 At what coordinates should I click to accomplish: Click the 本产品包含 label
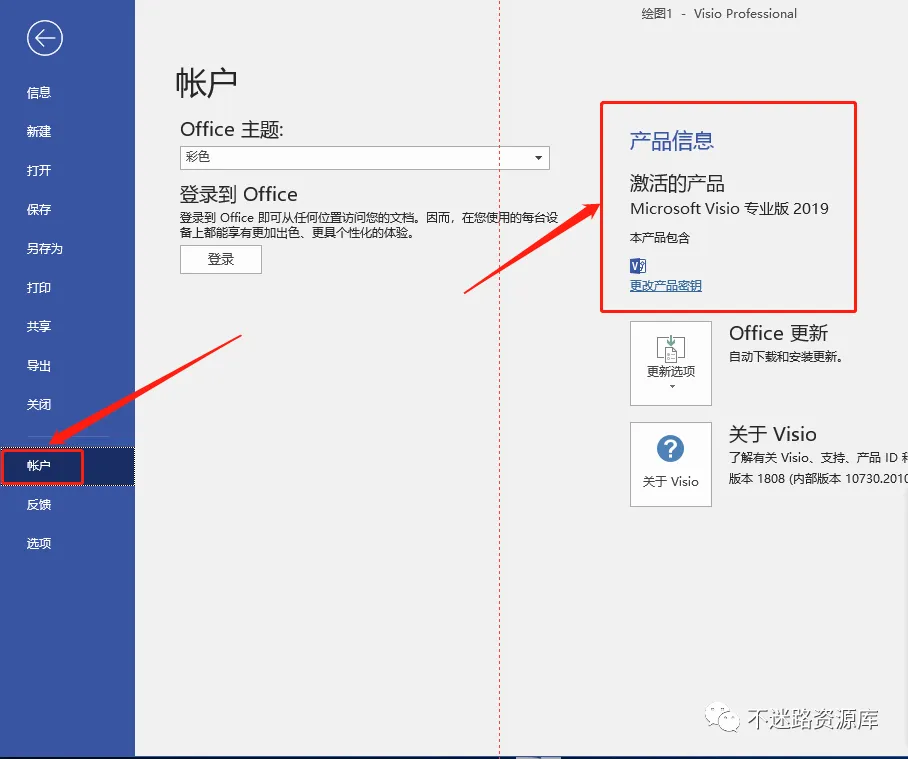[660, 238]
